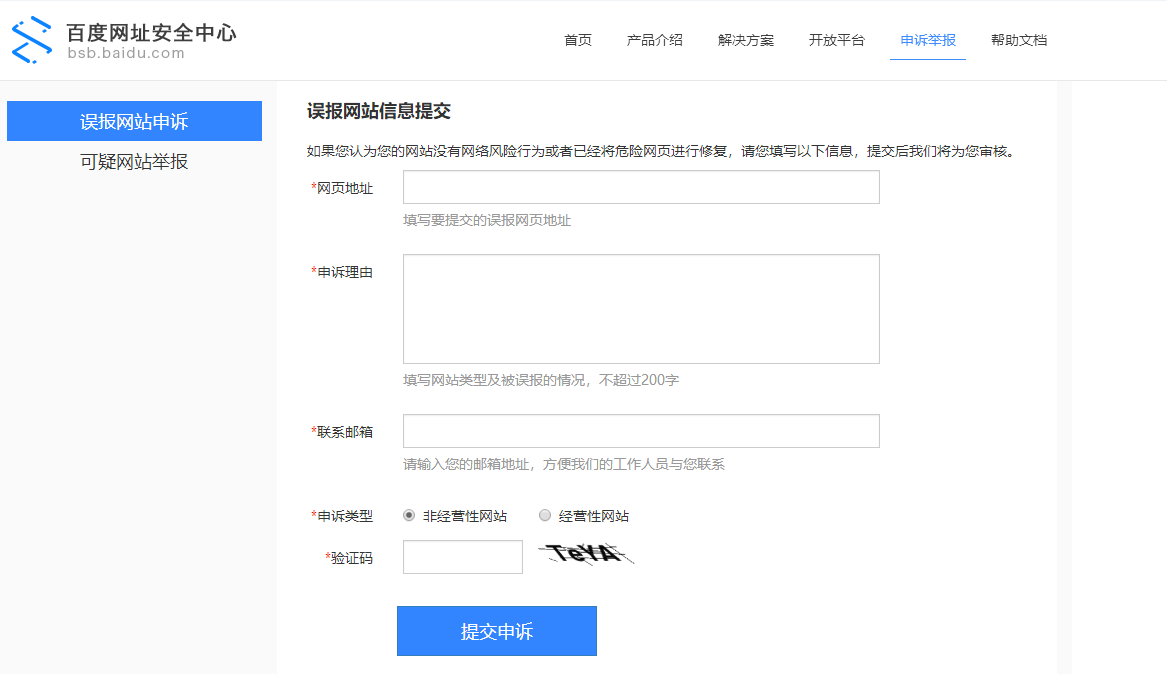1167x674 pixels.
Task: Focus the 网页地址 URL input field
Action: point(641,187)
